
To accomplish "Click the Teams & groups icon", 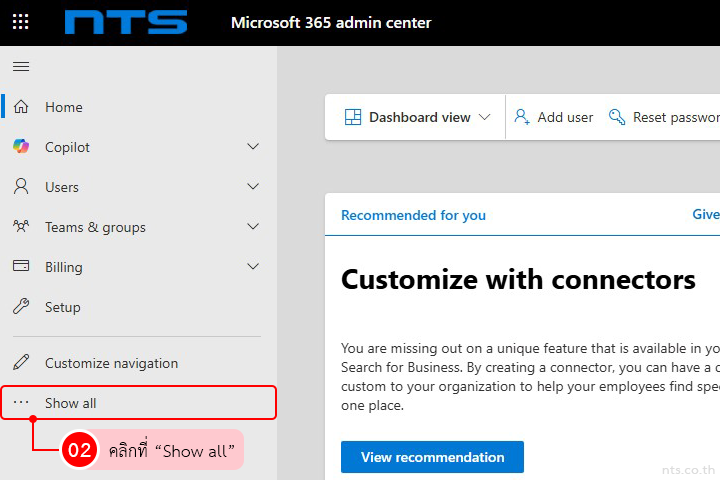I will tap(21, 227).
